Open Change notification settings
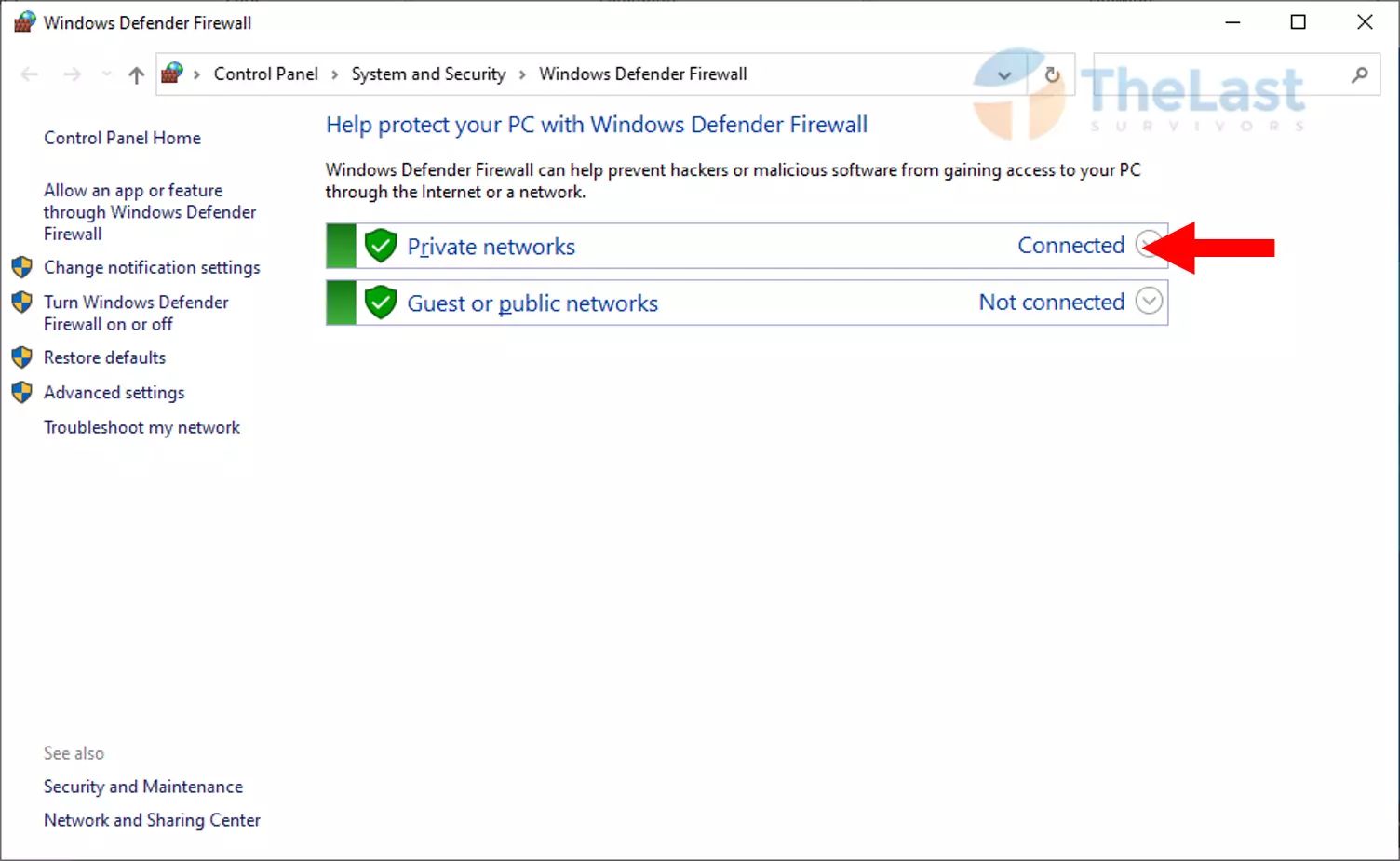This screenshot has height=861, width=1400. [152, 268]
